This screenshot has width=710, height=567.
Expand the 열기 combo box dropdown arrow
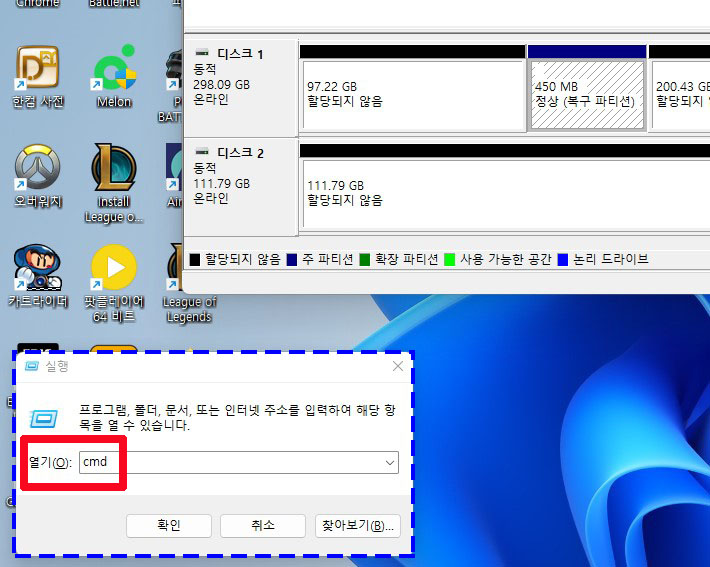(x=389, y=463)
